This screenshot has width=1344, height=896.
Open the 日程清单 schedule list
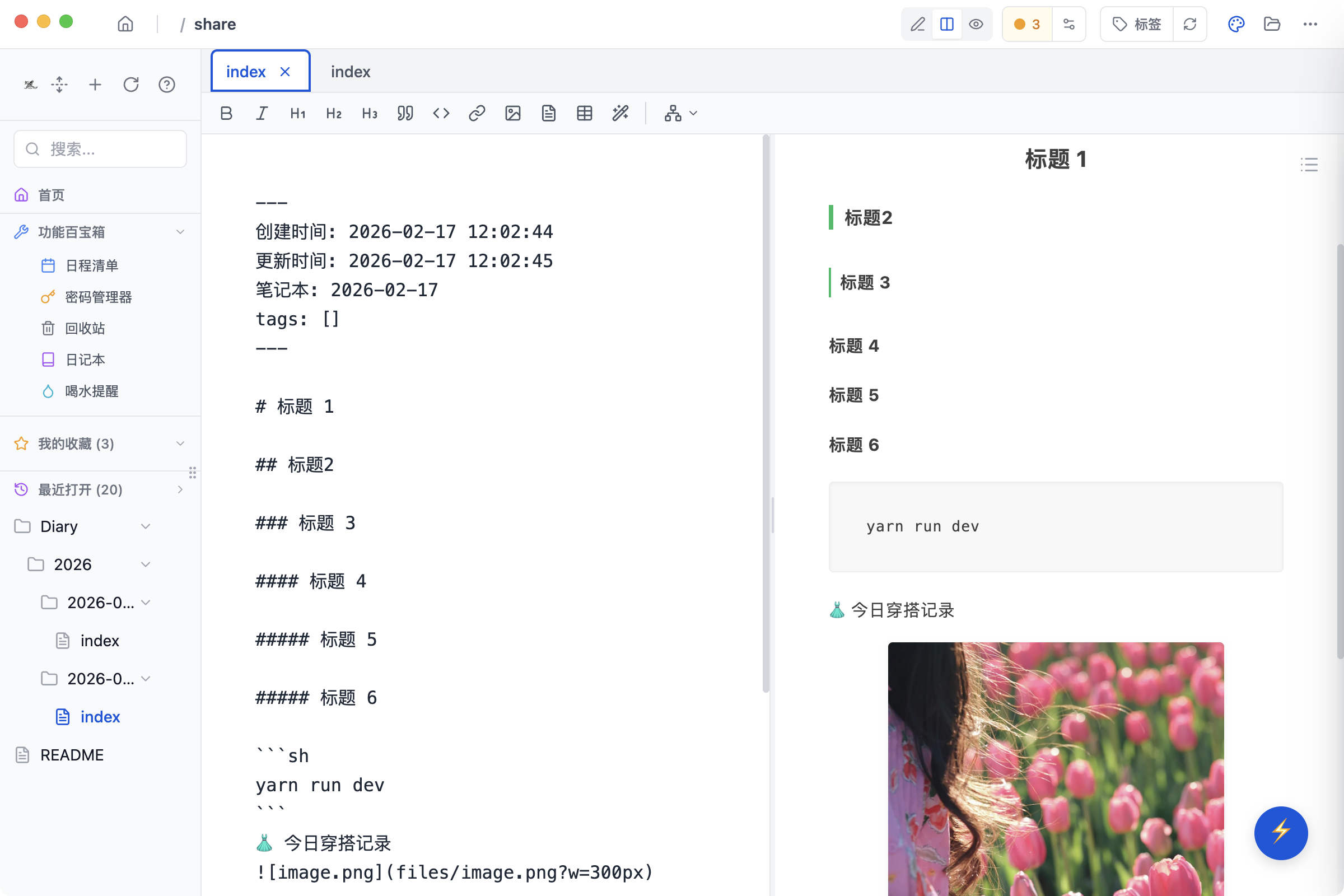tap(91, 264)
